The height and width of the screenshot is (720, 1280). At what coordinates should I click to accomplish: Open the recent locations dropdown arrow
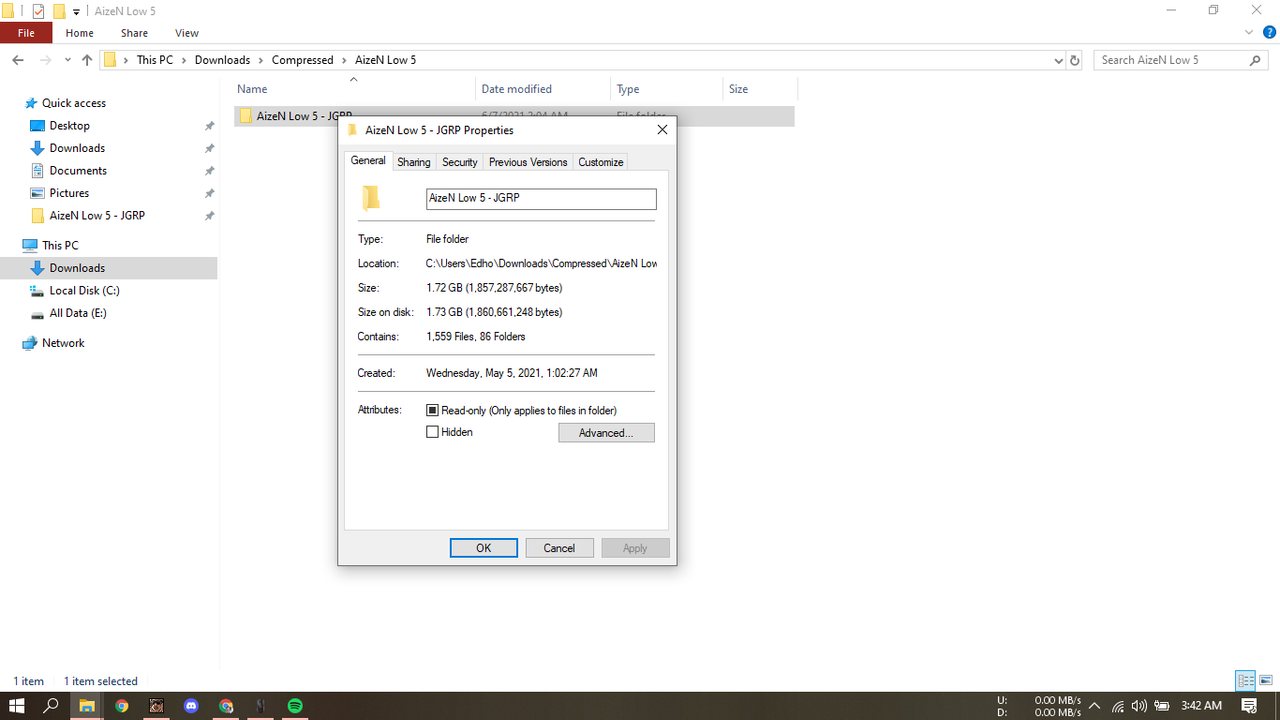pos(68,60)
